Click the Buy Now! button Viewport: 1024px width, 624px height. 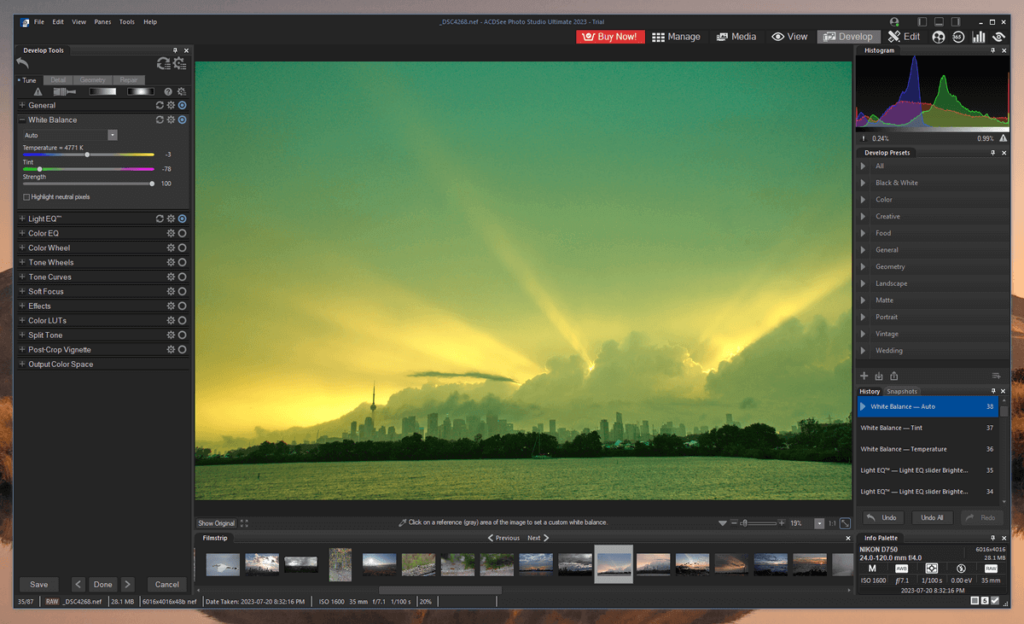click(610, 37)
